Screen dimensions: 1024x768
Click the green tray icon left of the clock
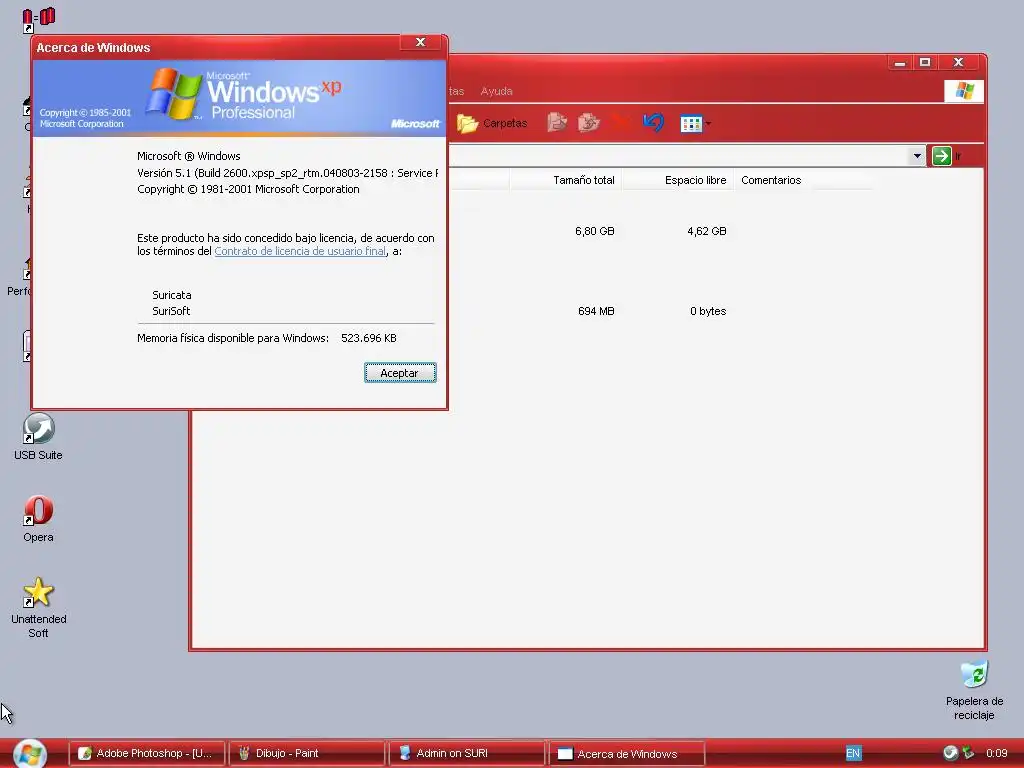pyautogui.click(x=968, y=753)
